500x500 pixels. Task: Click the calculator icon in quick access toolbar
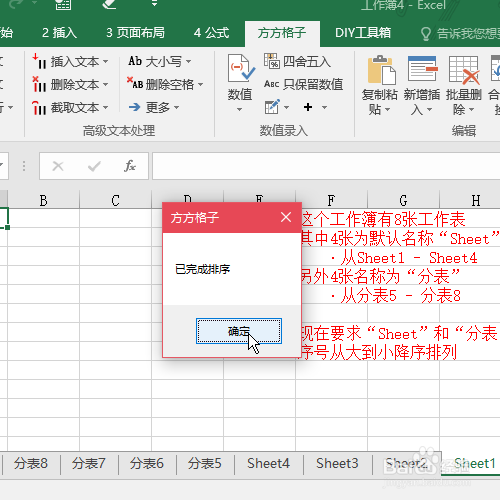(63, 4)
